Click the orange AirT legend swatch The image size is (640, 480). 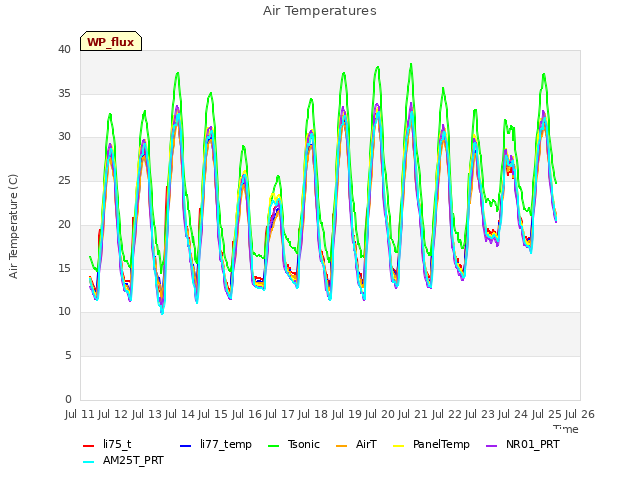pyautogui.click(x=341, y=445)
